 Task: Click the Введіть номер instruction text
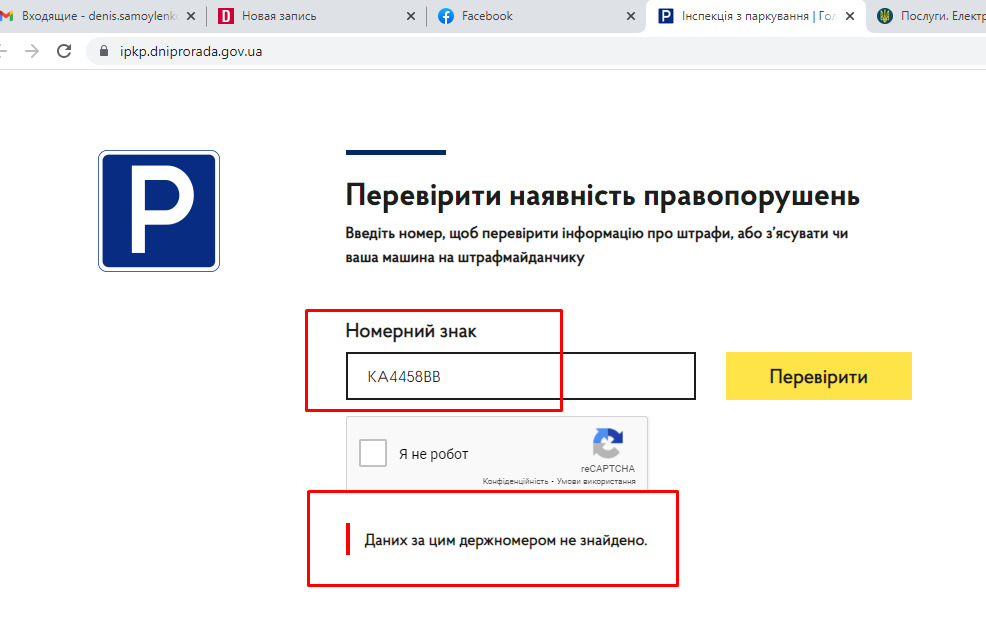click(x=597, y=245)
